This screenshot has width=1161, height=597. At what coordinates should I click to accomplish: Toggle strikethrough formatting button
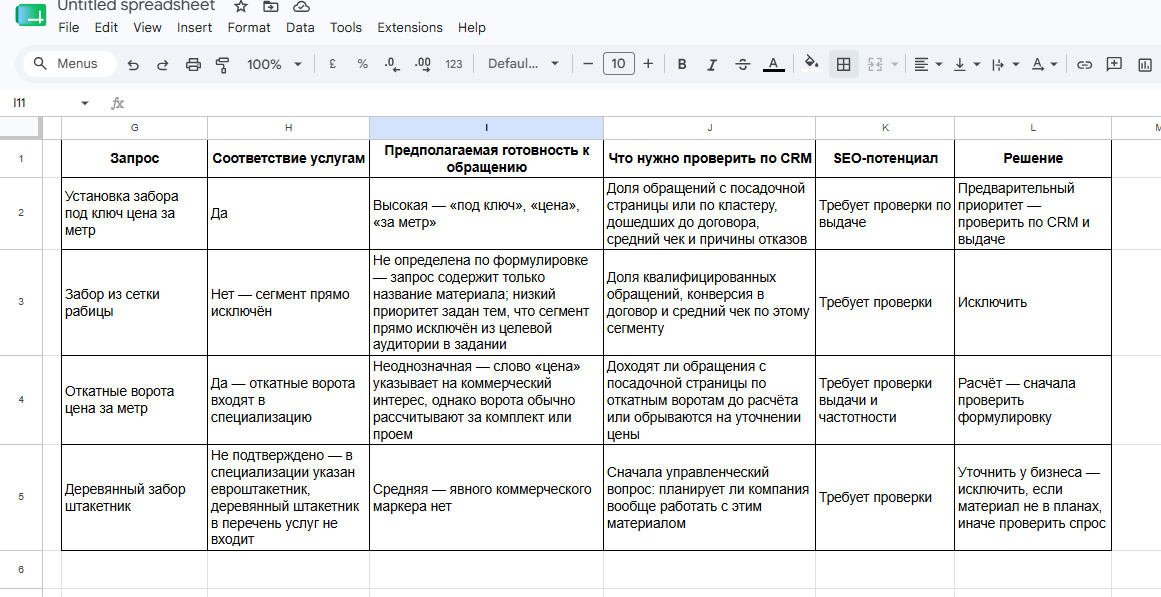(743, 64)
